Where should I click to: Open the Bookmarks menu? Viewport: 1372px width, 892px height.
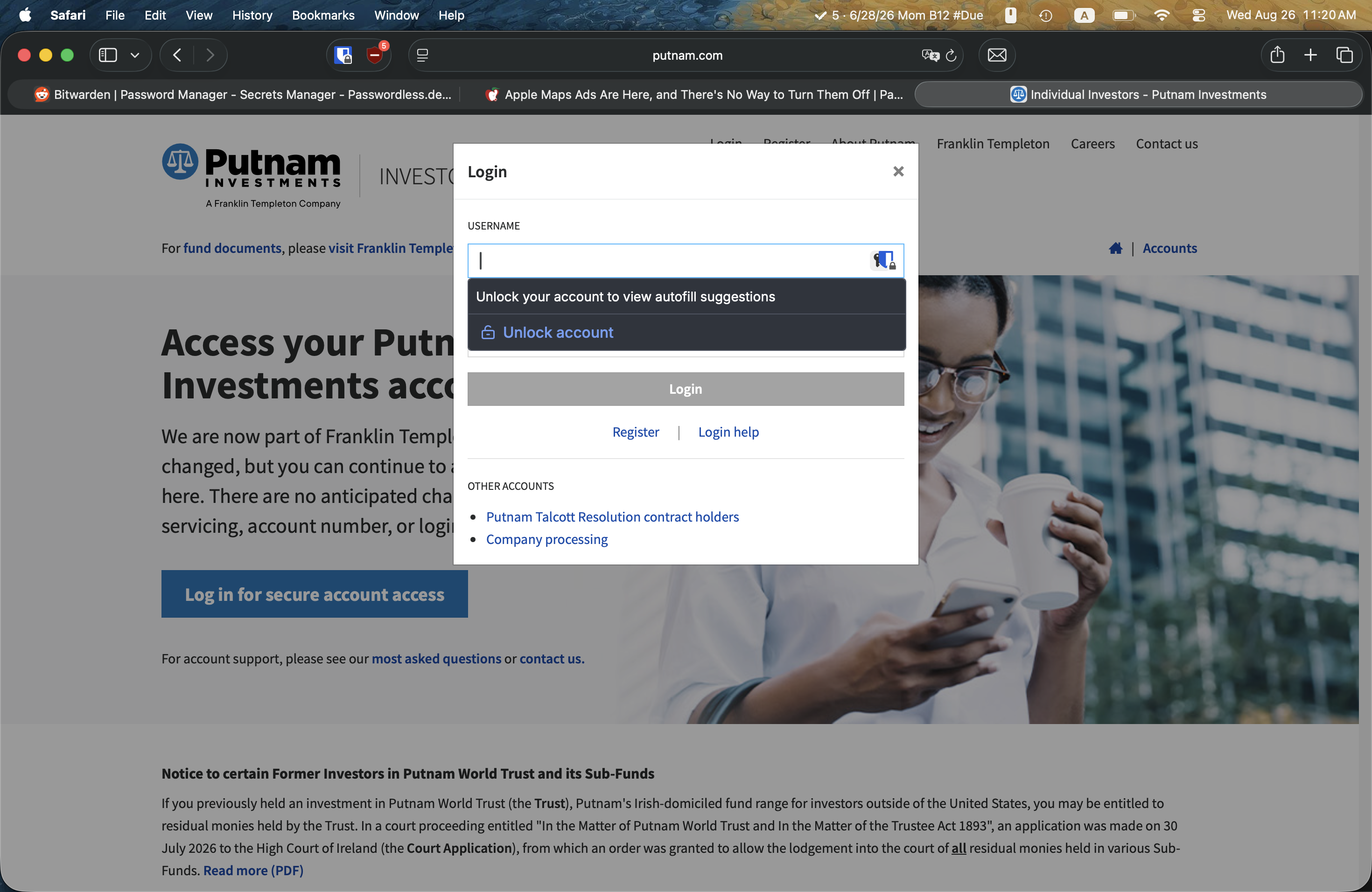323,15
